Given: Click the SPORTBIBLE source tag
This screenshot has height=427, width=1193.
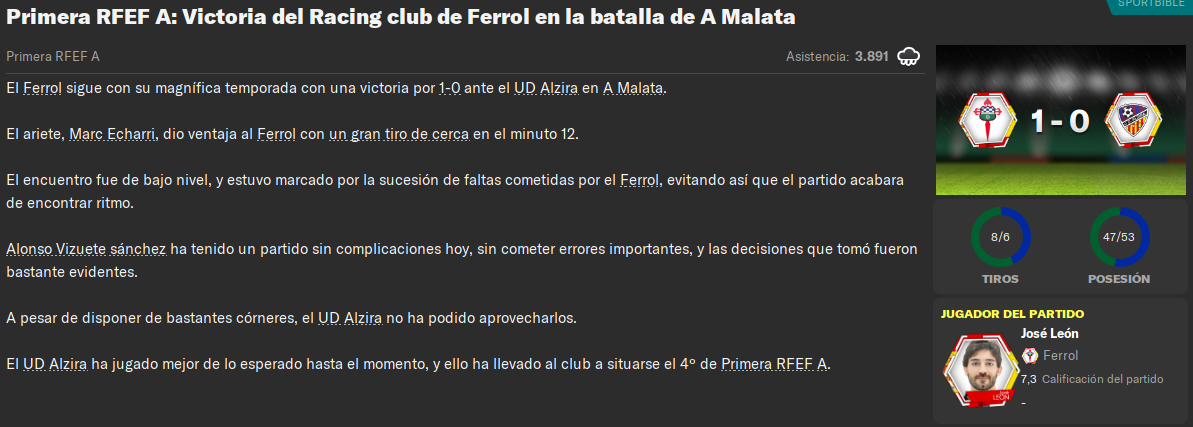Looking at the screenshot, I should click(x=1150, y=5).
